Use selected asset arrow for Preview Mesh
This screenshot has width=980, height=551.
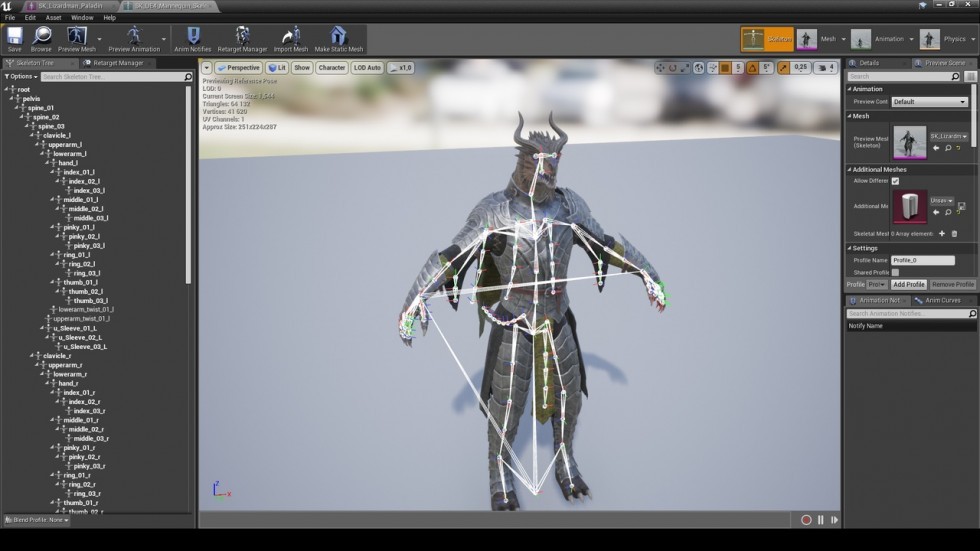point(936,148)
